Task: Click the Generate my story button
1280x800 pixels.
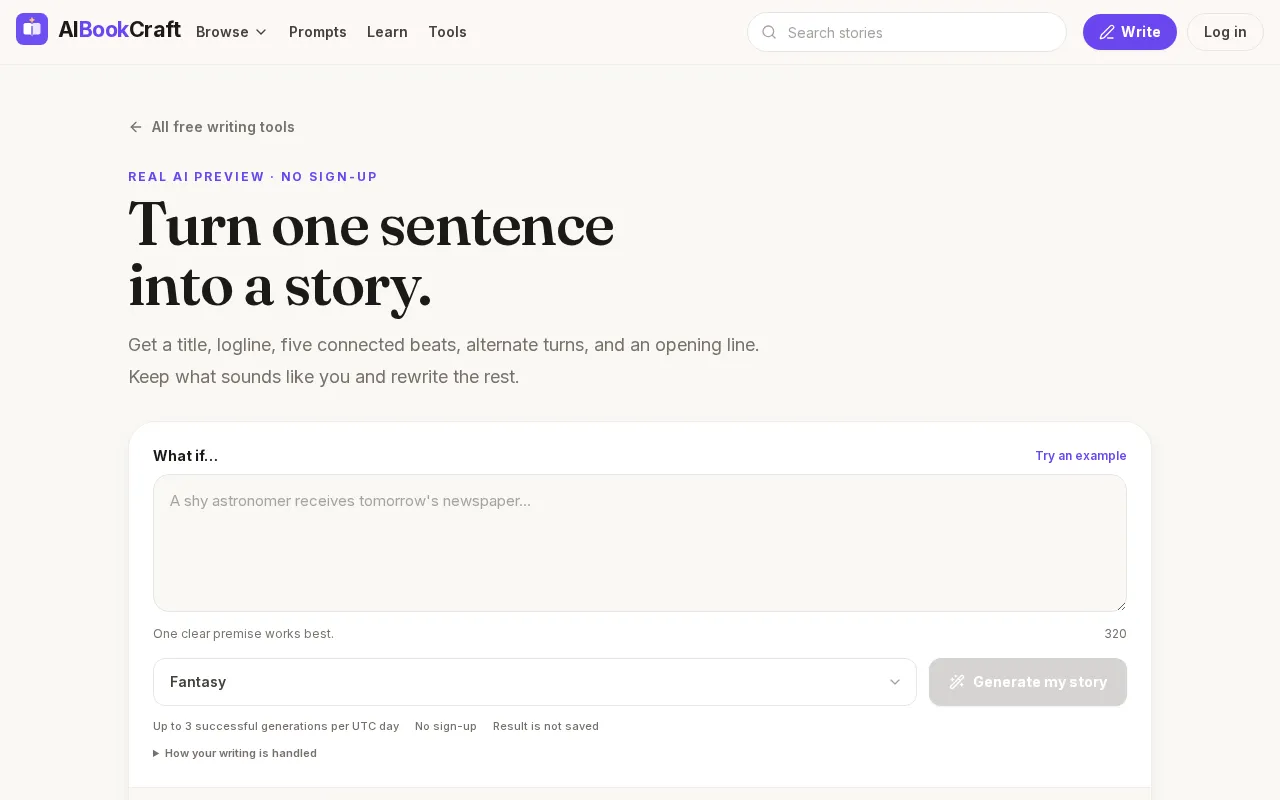Action: 1028,682
